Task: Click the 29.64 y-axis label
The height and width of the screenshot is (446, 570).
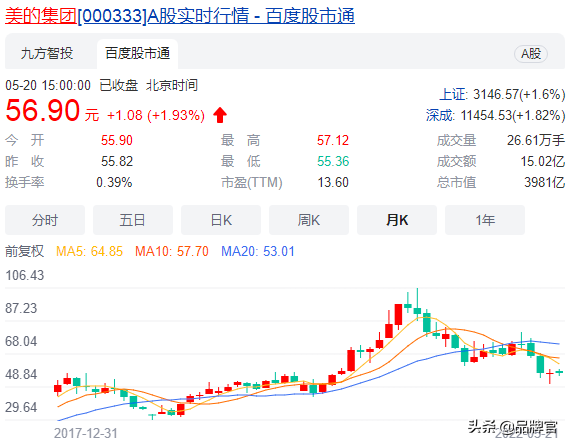Action: tap(21, 407)
